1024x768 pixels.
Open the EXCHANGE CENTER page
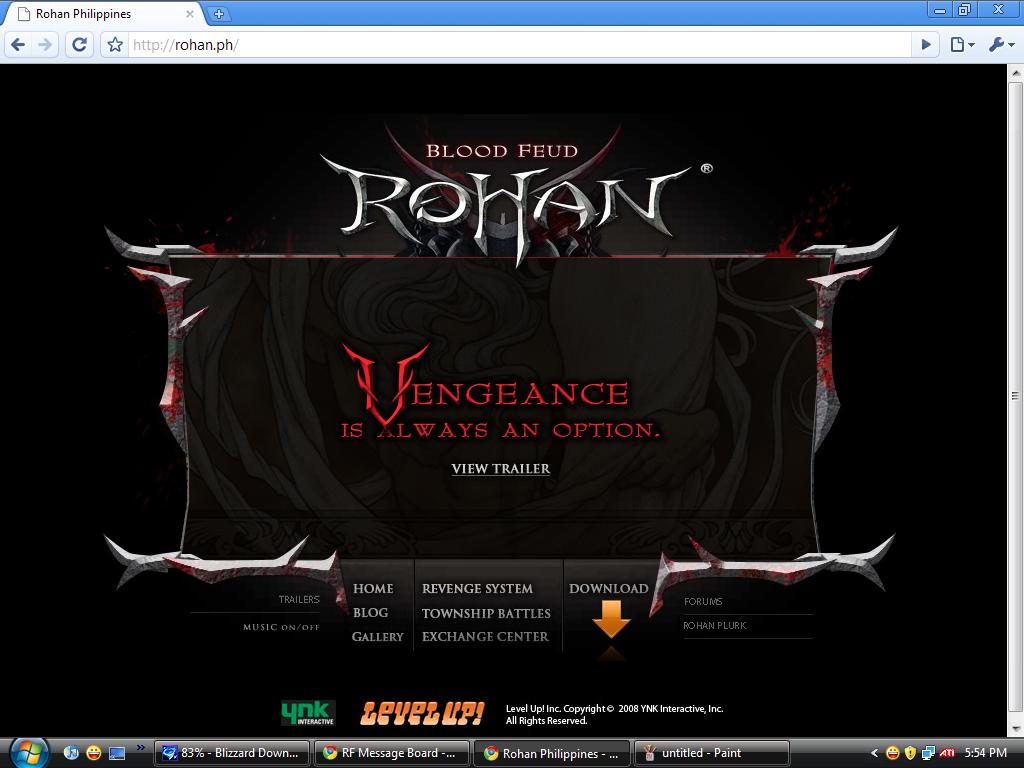pyautogui.click(x=485, y=637)
